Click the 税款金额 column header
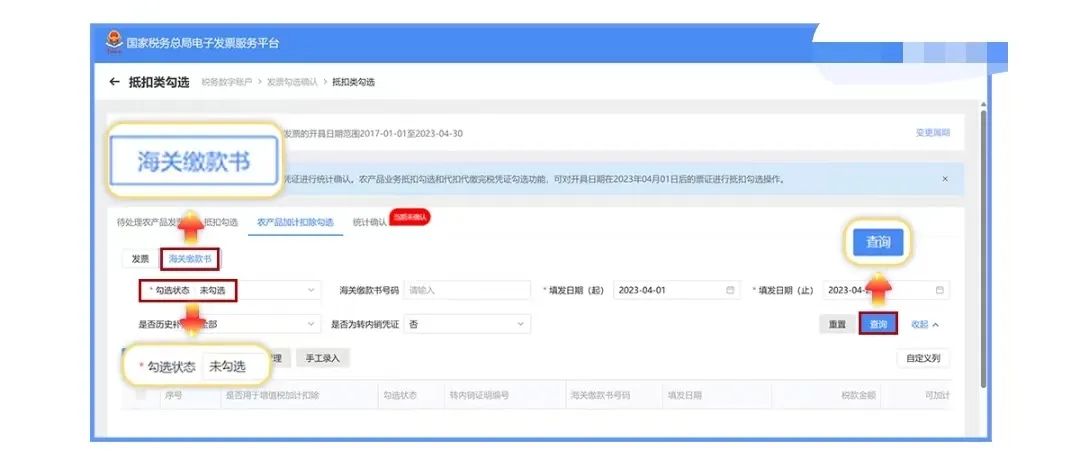 point(860,396)
